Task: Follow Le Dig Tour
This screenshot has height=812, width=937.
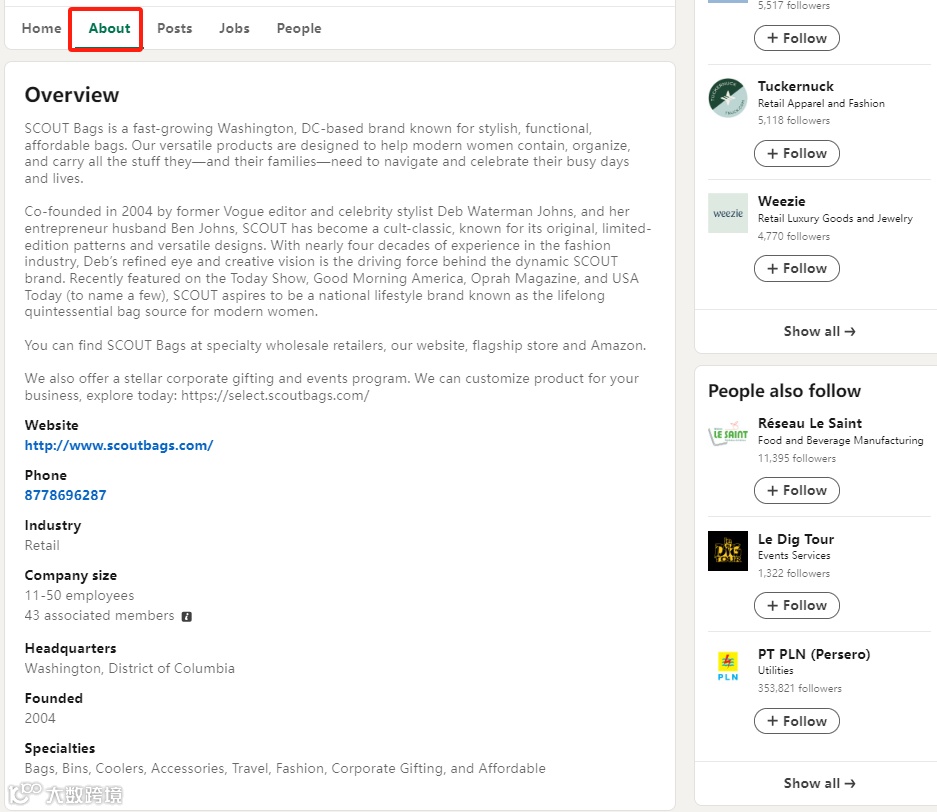Action: 797,605
